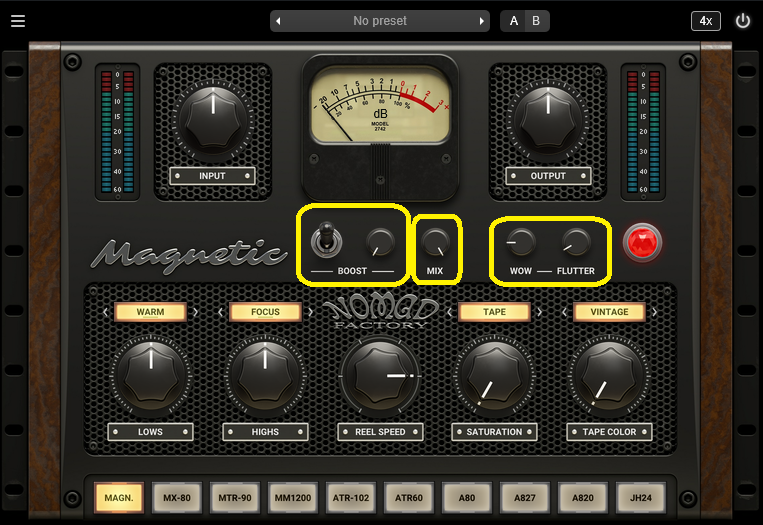Select previous option left of VINTAGE
Image resolution: width=763 pixels, height=525 pixels.
[564, 312]
